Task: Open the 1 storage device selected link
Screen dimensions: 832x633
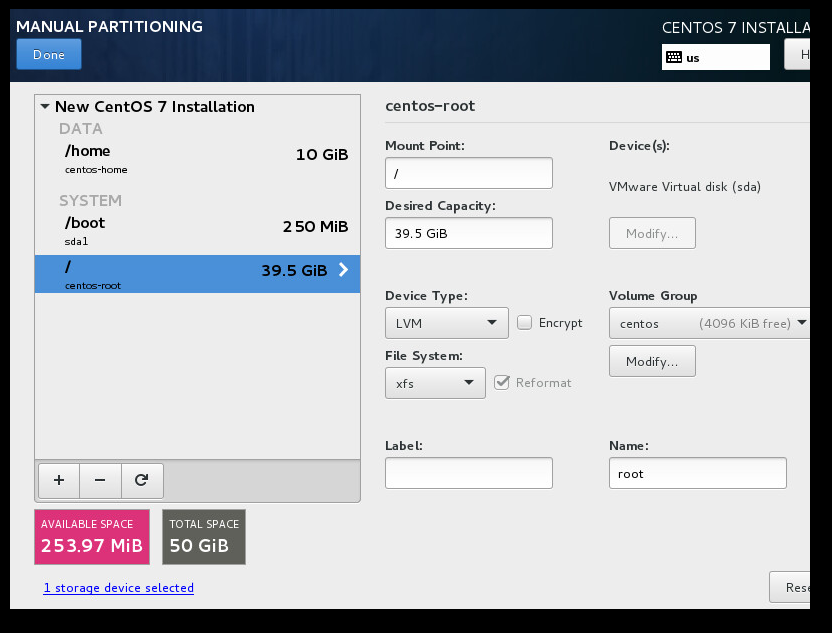Action: coord(118,588)
